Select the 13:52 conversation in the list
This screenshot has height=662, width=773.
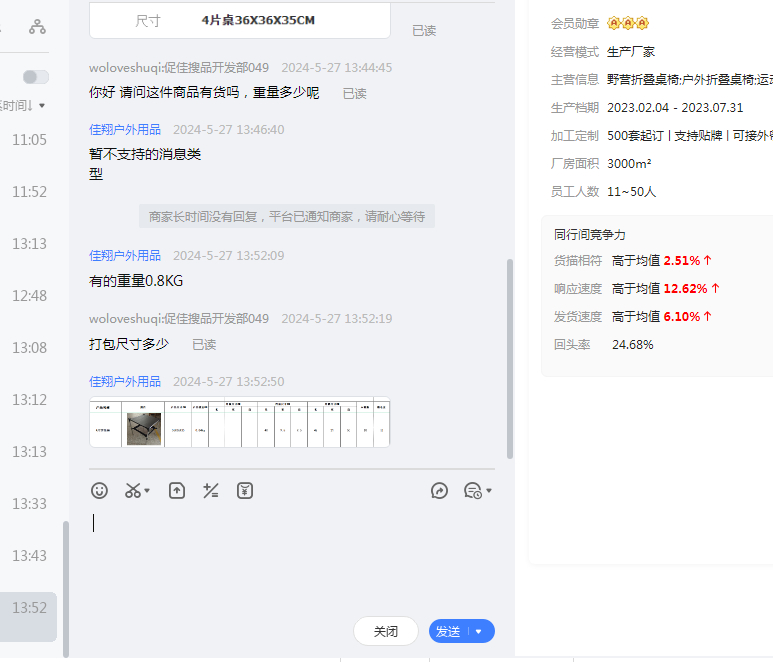[x=29, y=608]
